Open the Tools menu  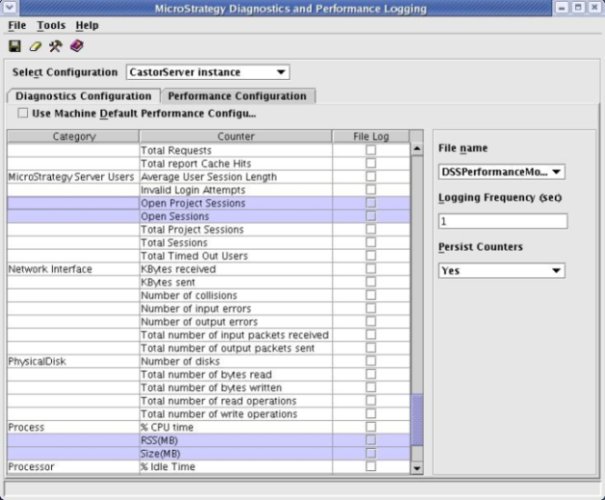51,25
